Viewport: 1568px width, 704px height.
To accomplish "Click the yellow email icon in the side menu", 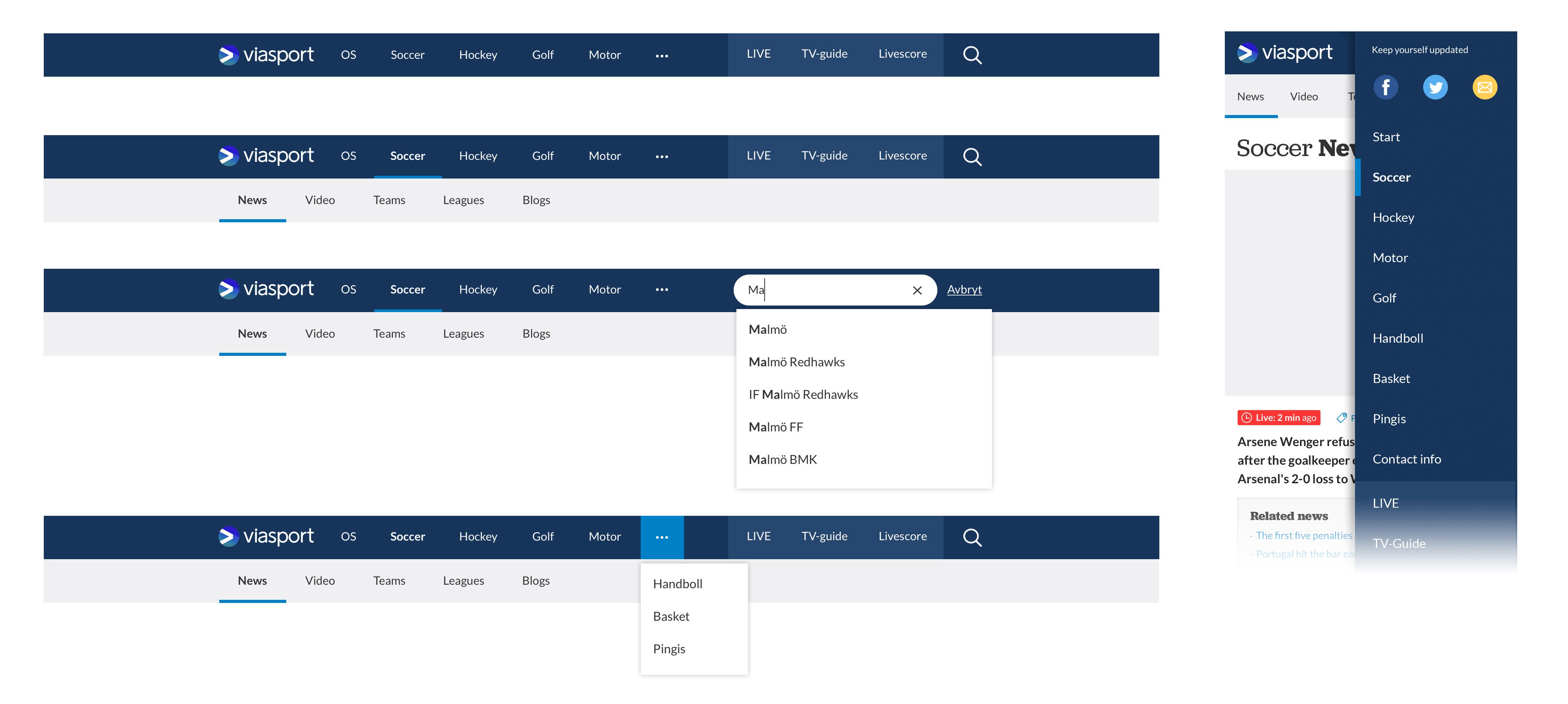I will click(1484, 87).
